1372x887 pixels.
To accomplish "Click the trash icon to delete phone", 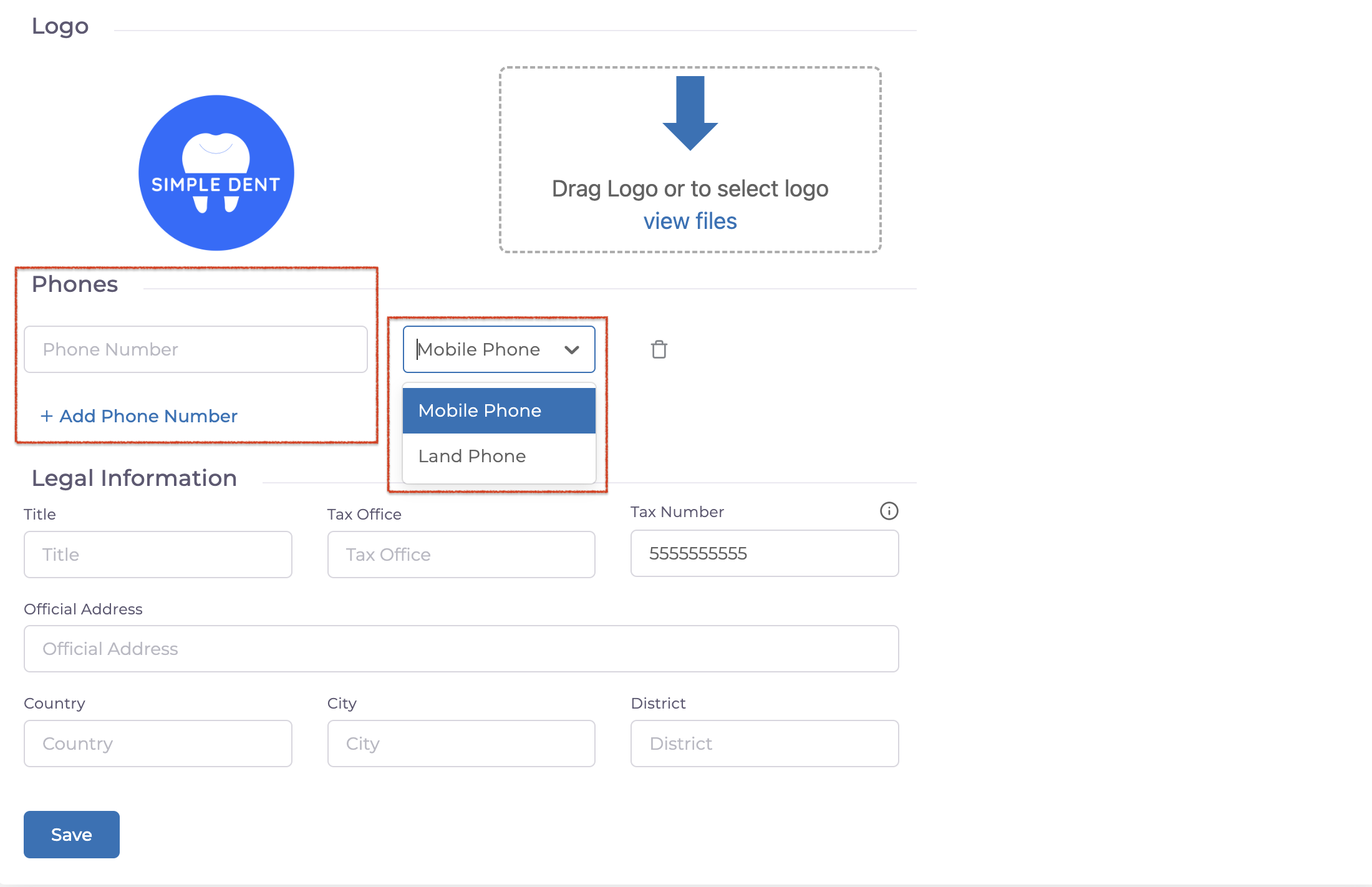I will (x=659, y=349).
